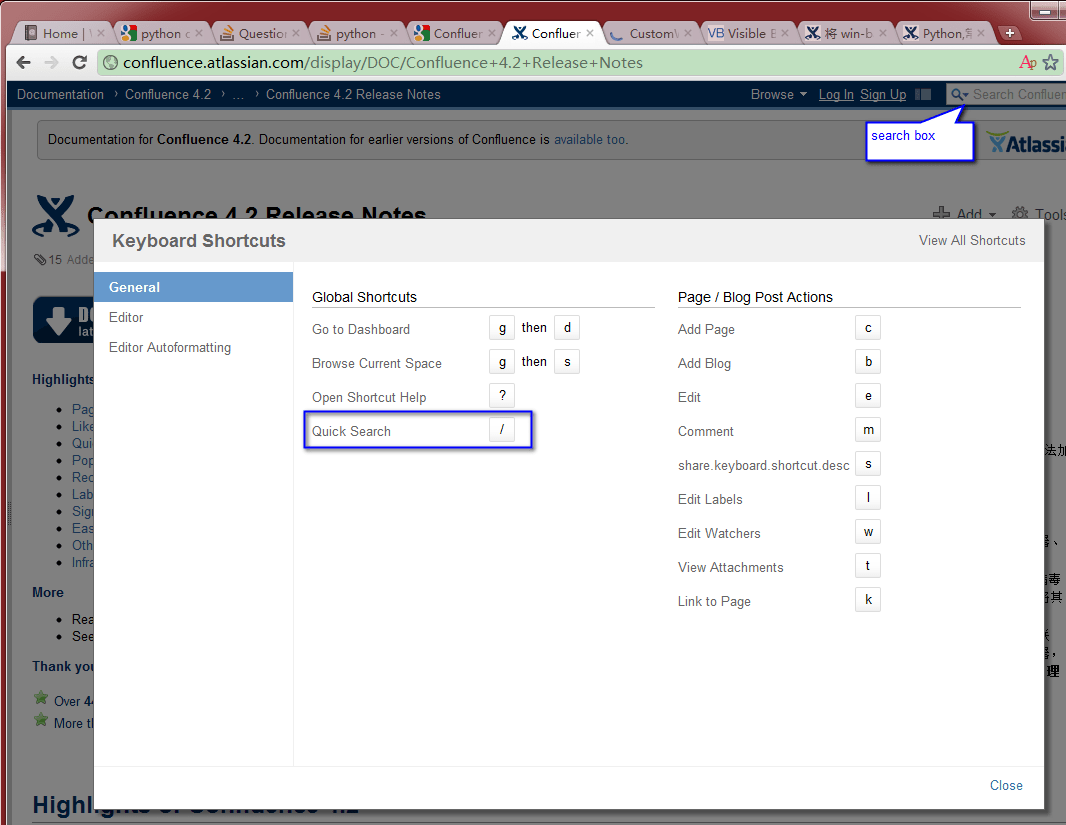The width and height of the screenshot is (1066, 825).
Task: Click the 'Edit Labels' shortcut text
Action: tap(710, 499)
